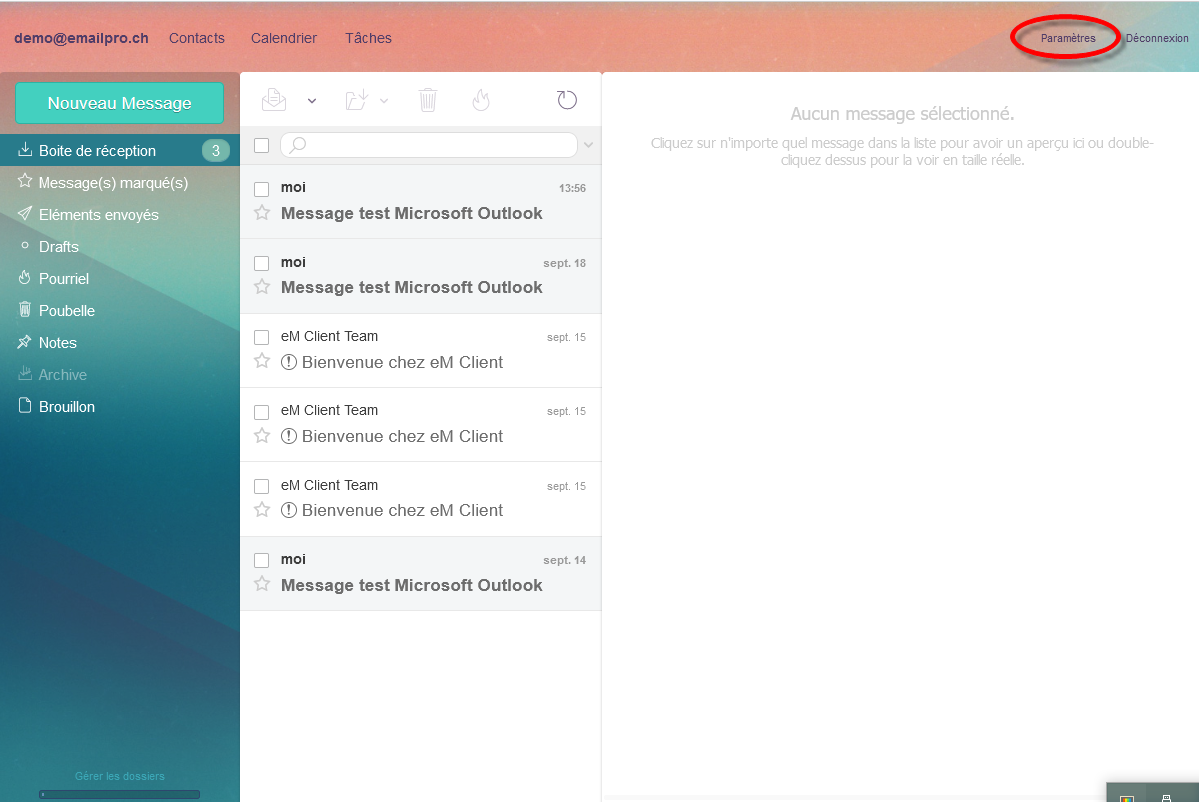1199x802 pixels.
Task: Star the sept. 14 Message test Microsoft Outlook
Action: tap(262, 584)
